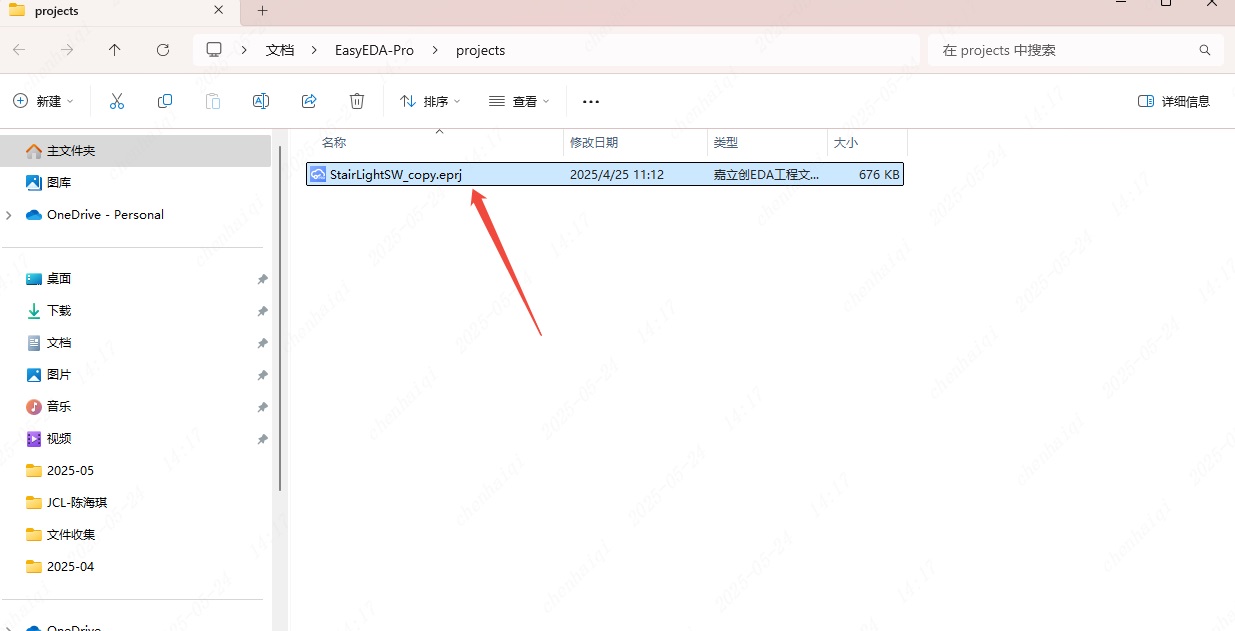Click the Cut scissors icon
This screenshot has height=631, width=1235.
click(117, 101)
